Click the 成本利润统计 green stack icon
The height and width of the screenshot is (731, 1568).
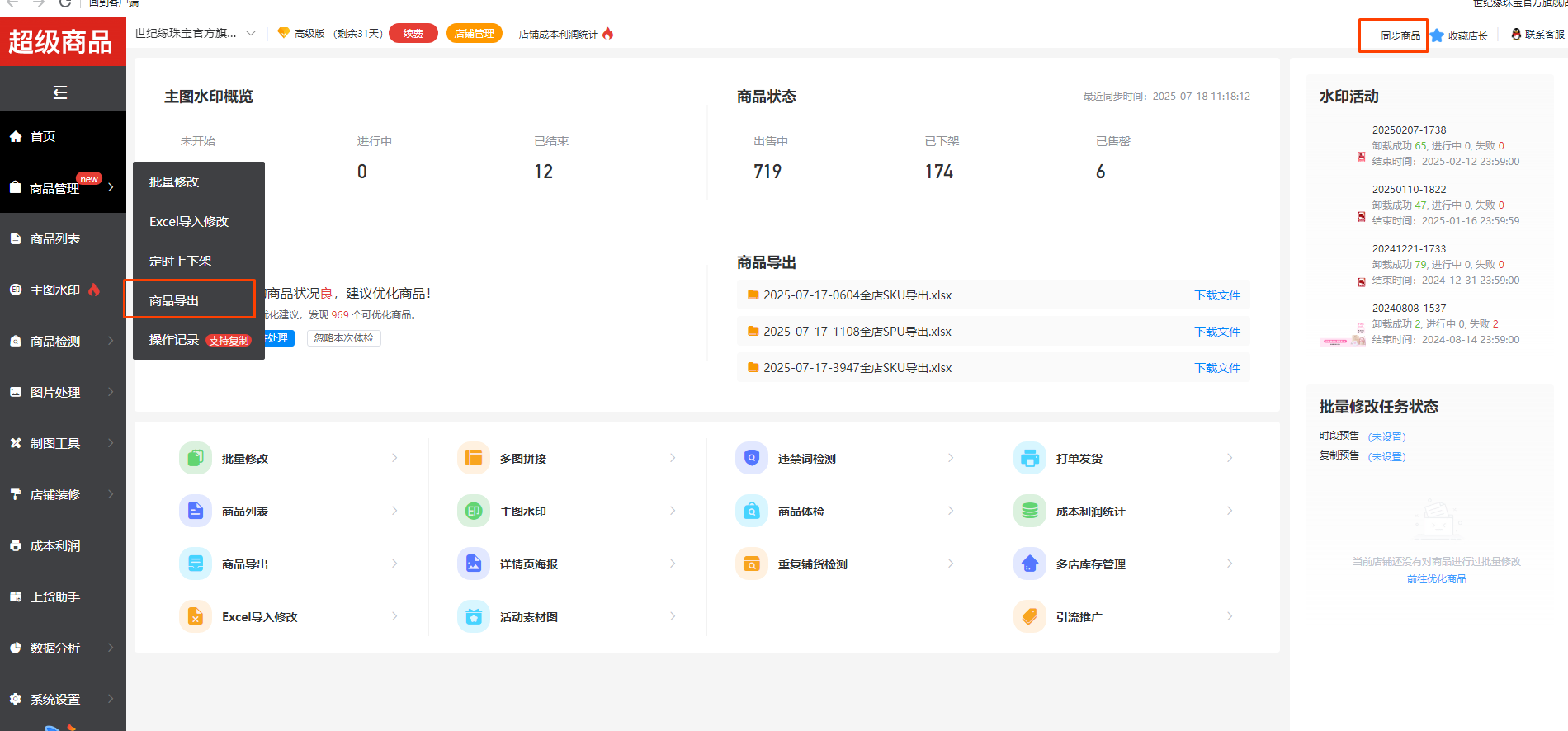coord(1029,511)
